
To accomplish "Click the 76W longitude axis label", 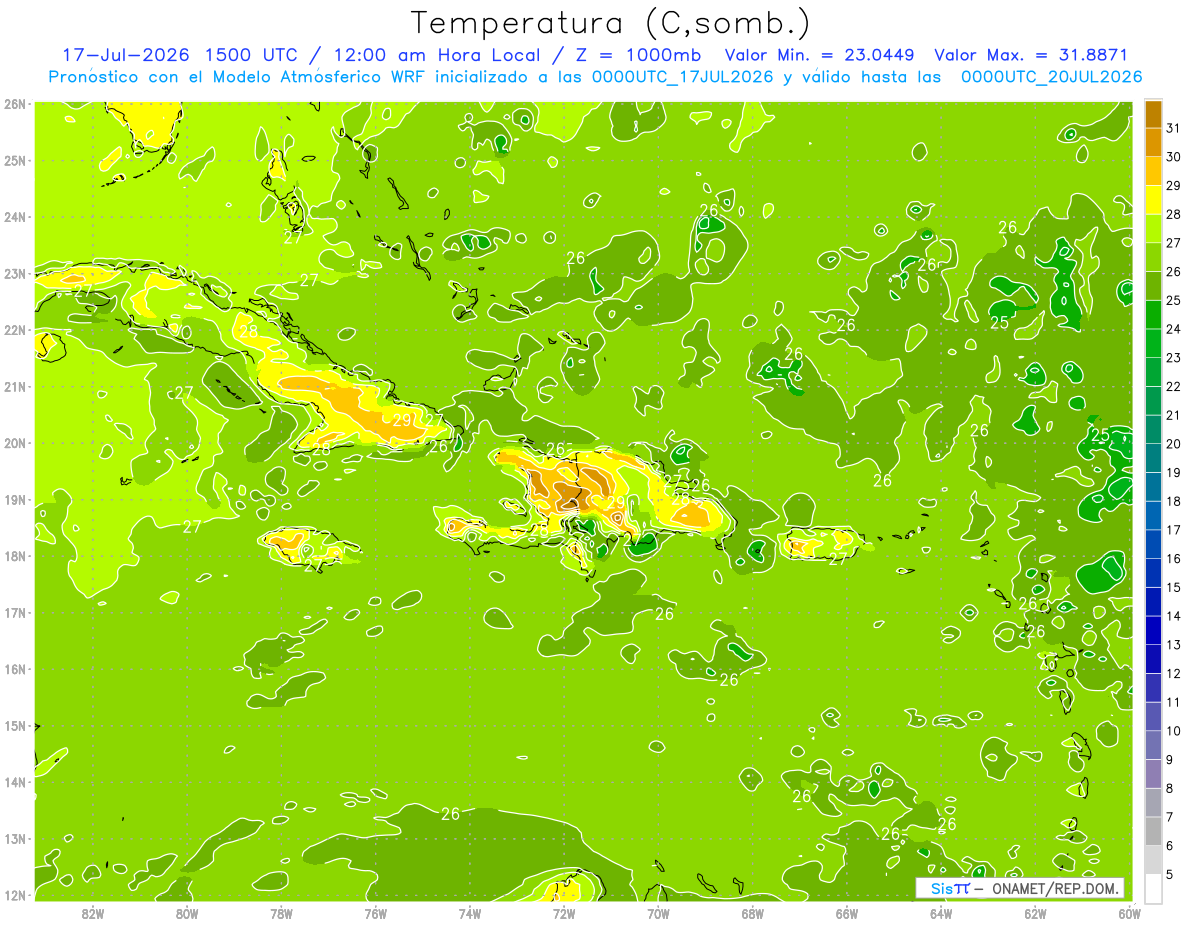I will click(376, 913).
